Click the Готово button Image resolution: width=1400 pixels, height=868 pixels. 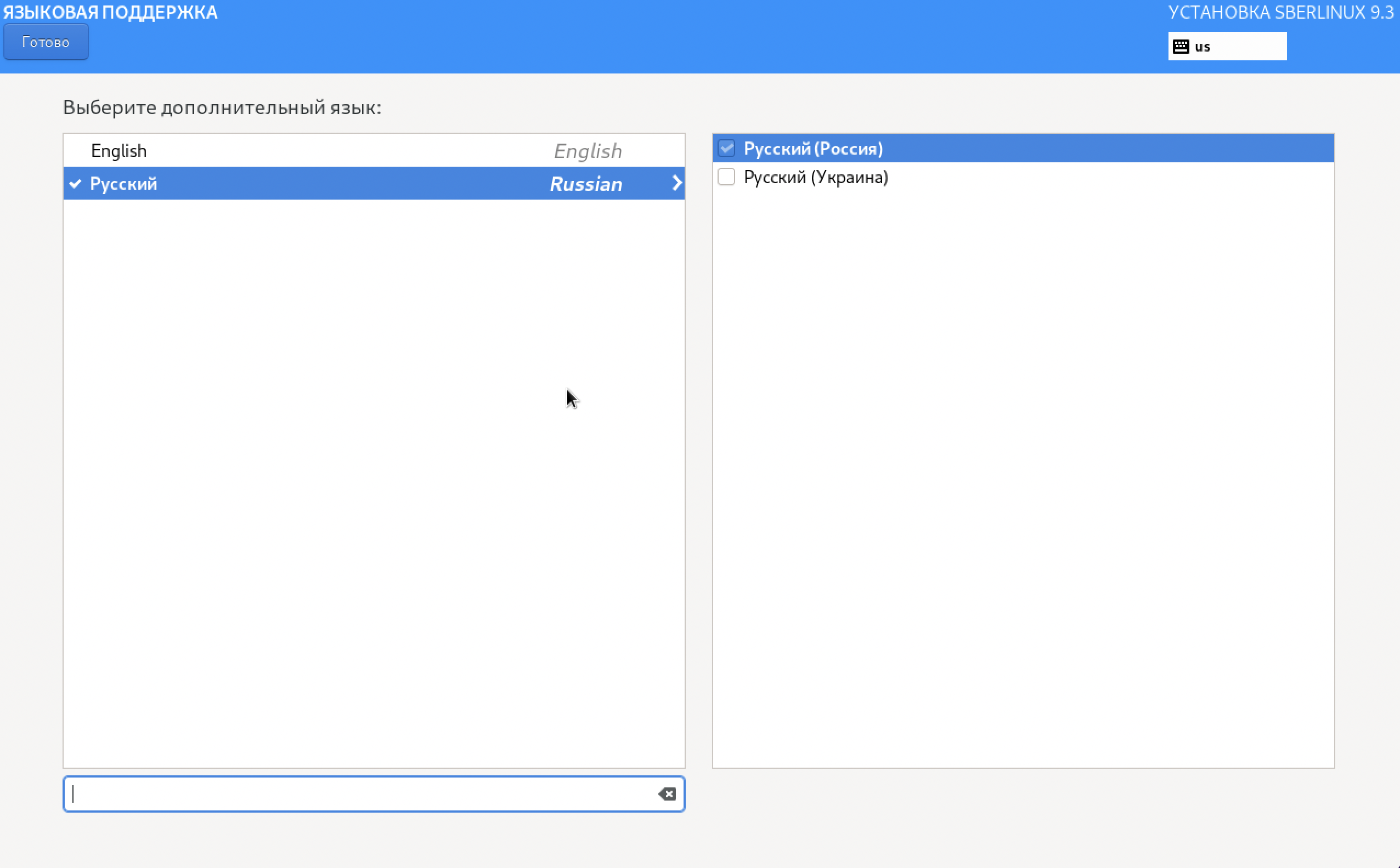click(x=46, y=42)
